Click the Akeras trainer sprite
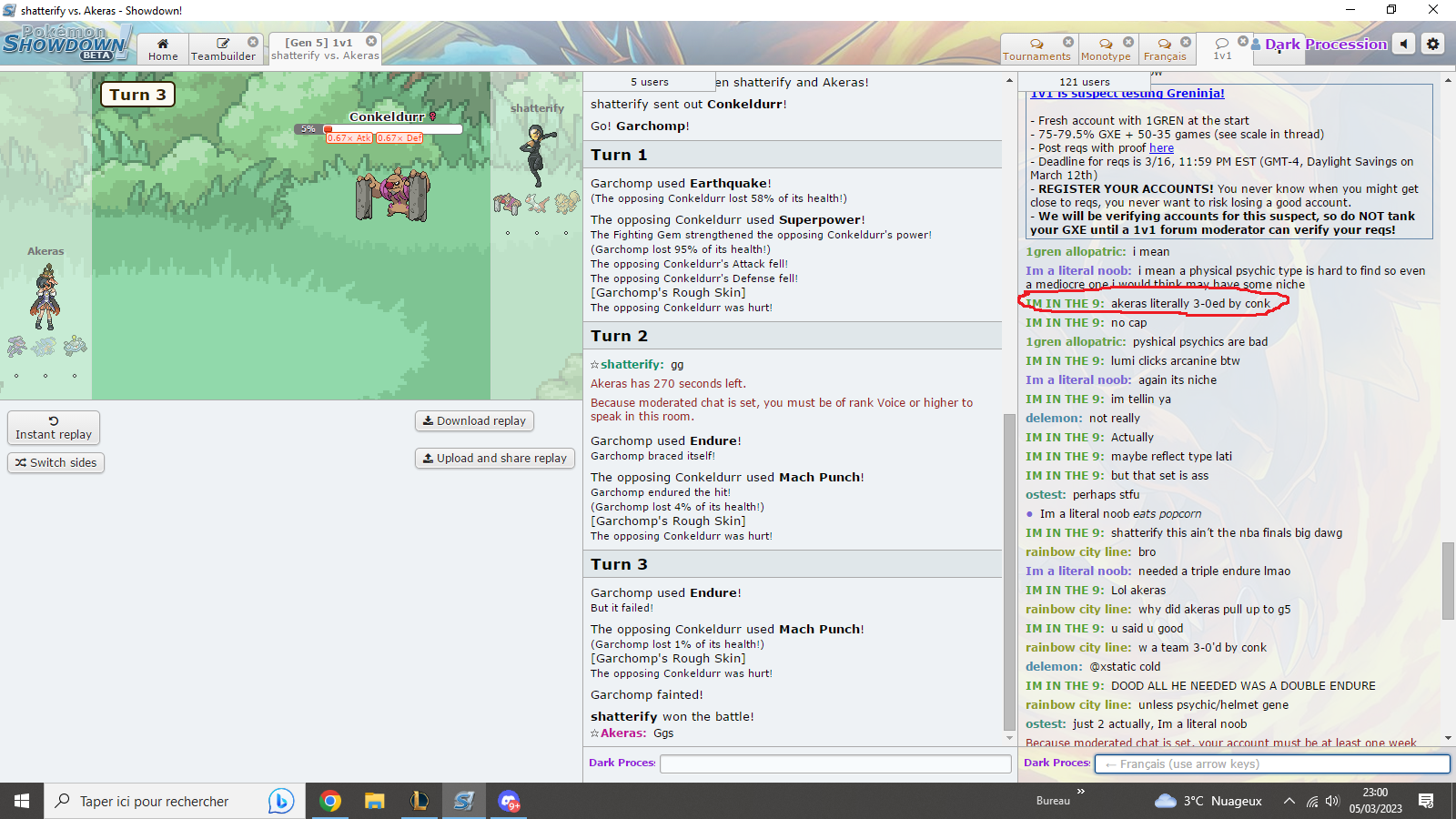 click(45, 297)
